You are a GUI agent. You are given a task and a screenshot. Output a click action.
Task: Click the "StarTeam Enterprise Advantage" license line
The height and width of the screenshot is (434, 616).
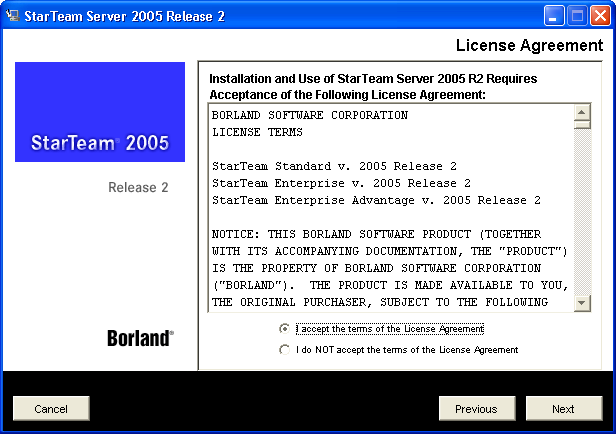click(x=376, y=200)
